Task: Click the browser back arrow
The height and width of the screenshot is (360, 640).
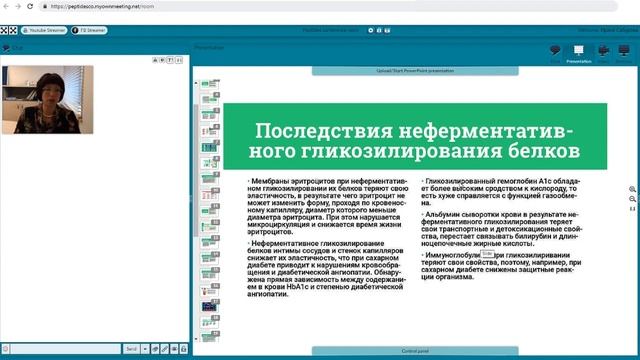Action: click(x=6, y=7)
